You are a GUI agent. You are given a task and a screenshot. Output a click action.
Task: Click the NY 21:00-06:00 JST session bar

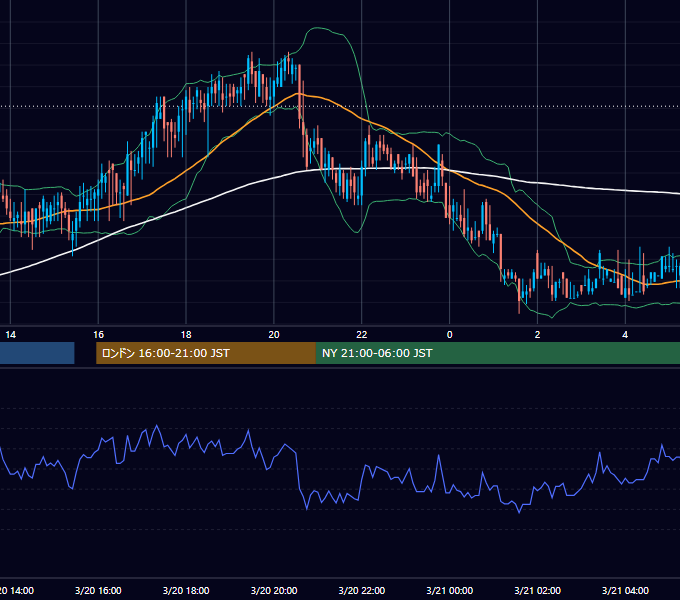498,353
